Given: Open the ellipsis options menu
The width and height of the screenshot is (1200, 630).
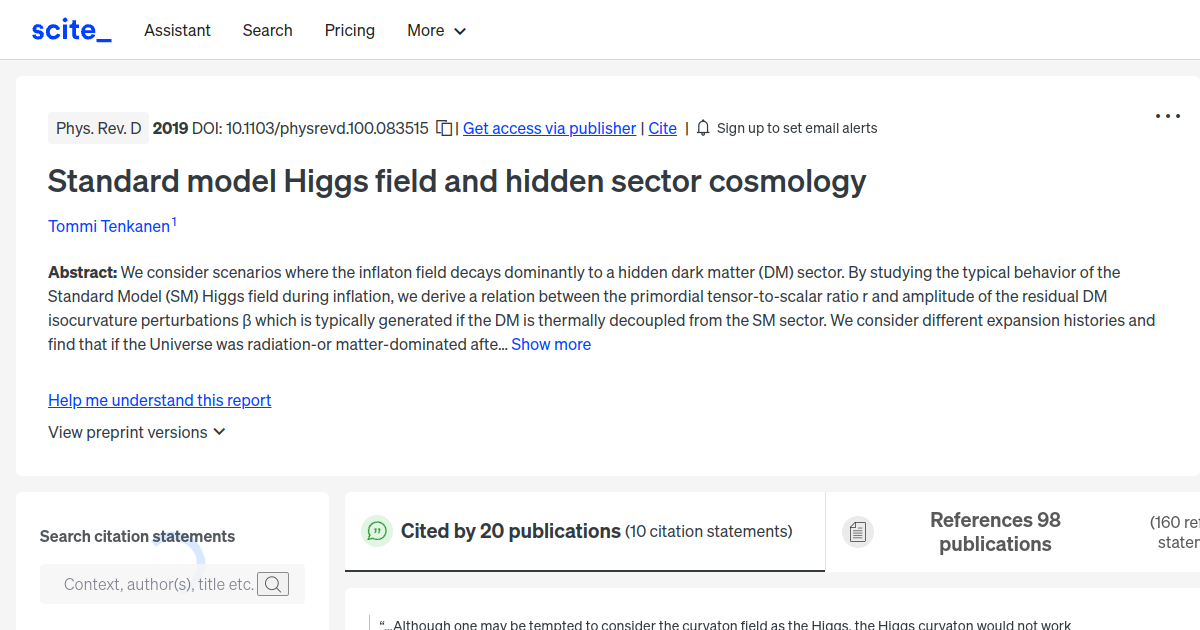Looking at the screenshot, I should pos(1167,116).
